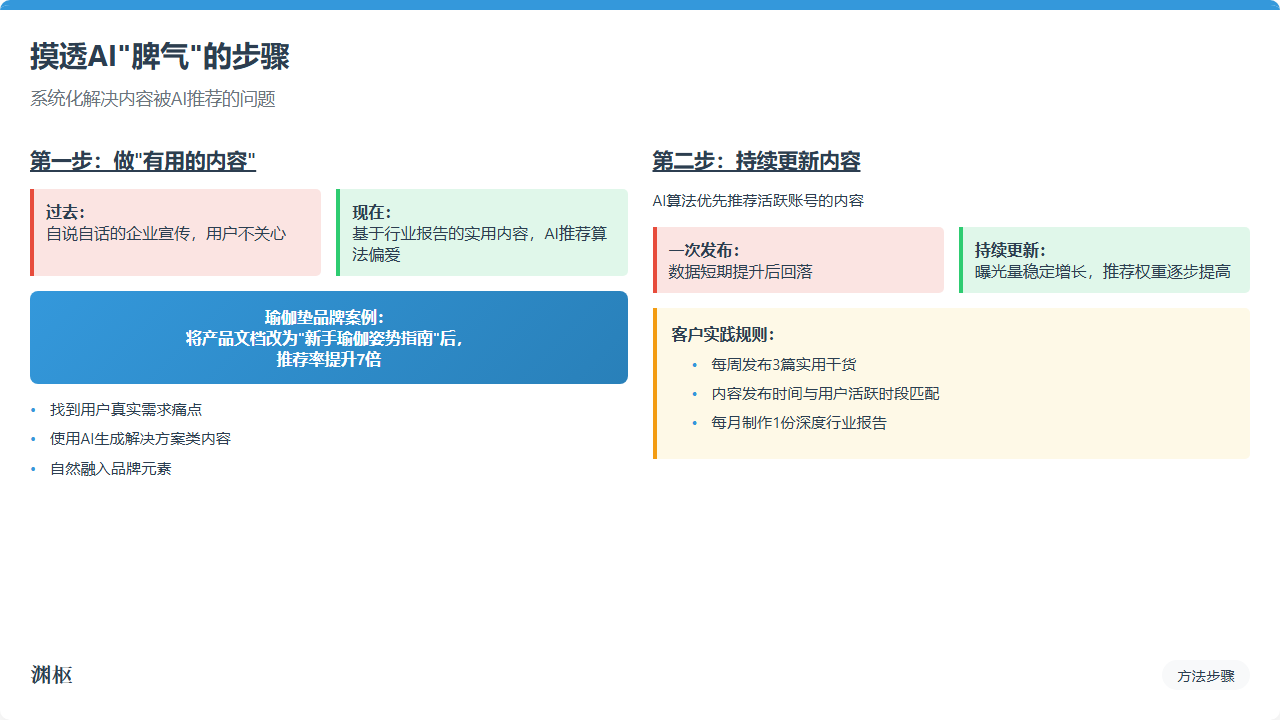Viewport: 1280px width, 720px height.
Task: Select the 一次发布 card label
Action: tap(704, 251)
